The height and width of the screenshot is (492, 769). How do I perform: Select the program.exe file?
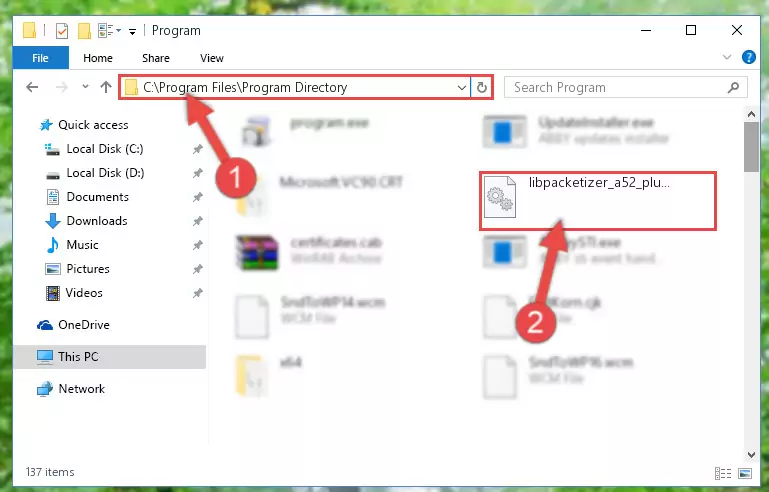coord(307,131)
